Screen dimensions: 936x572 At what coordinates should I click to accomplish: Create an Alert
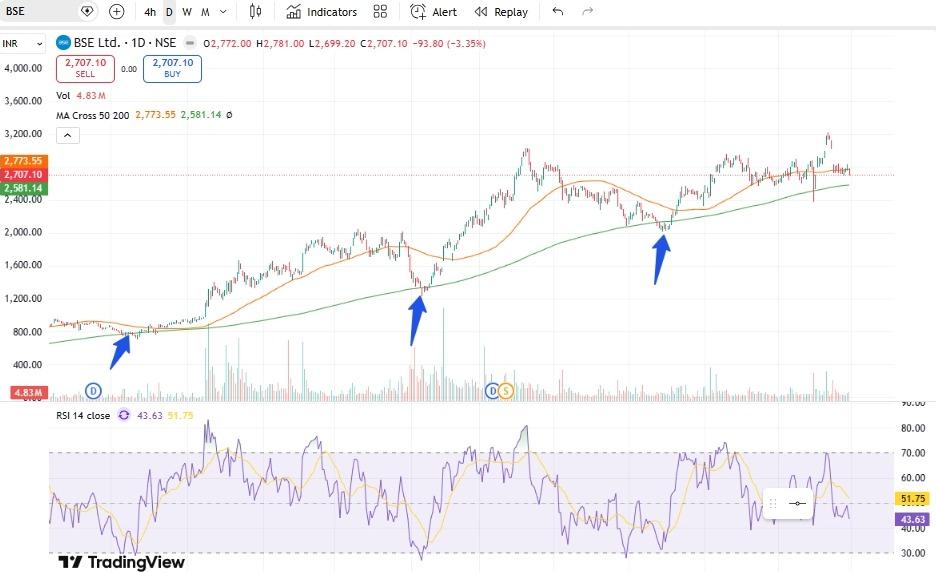click(x=433, y=12)
